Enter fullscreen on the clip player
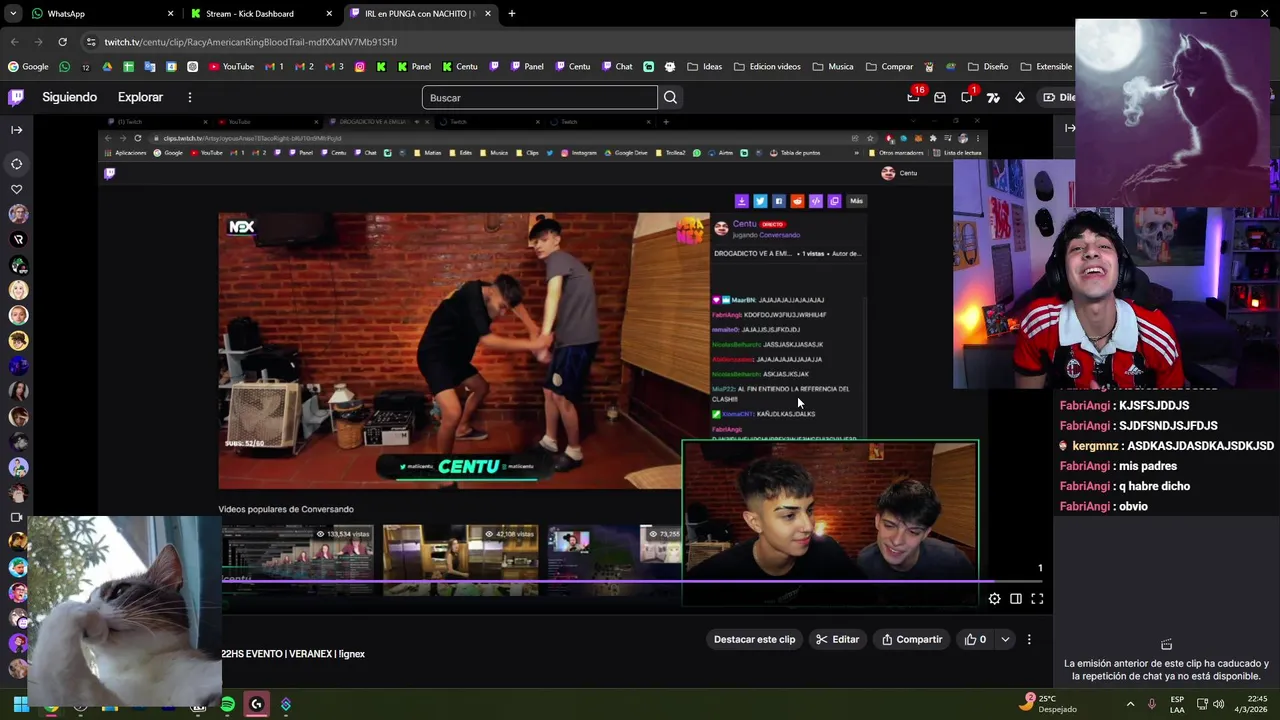Screen dimensions: 1280x720 [x=1037, y=599]
